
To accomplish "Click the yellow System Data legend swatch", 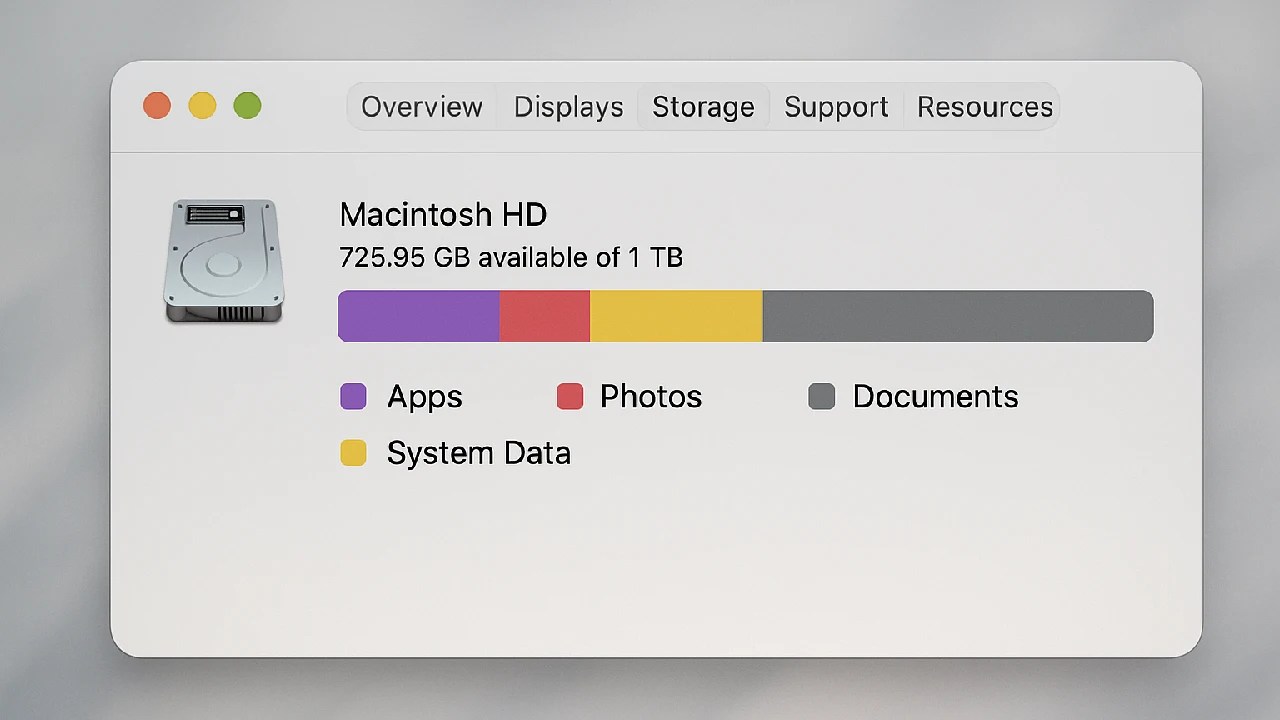I will [x=353, y=453].
